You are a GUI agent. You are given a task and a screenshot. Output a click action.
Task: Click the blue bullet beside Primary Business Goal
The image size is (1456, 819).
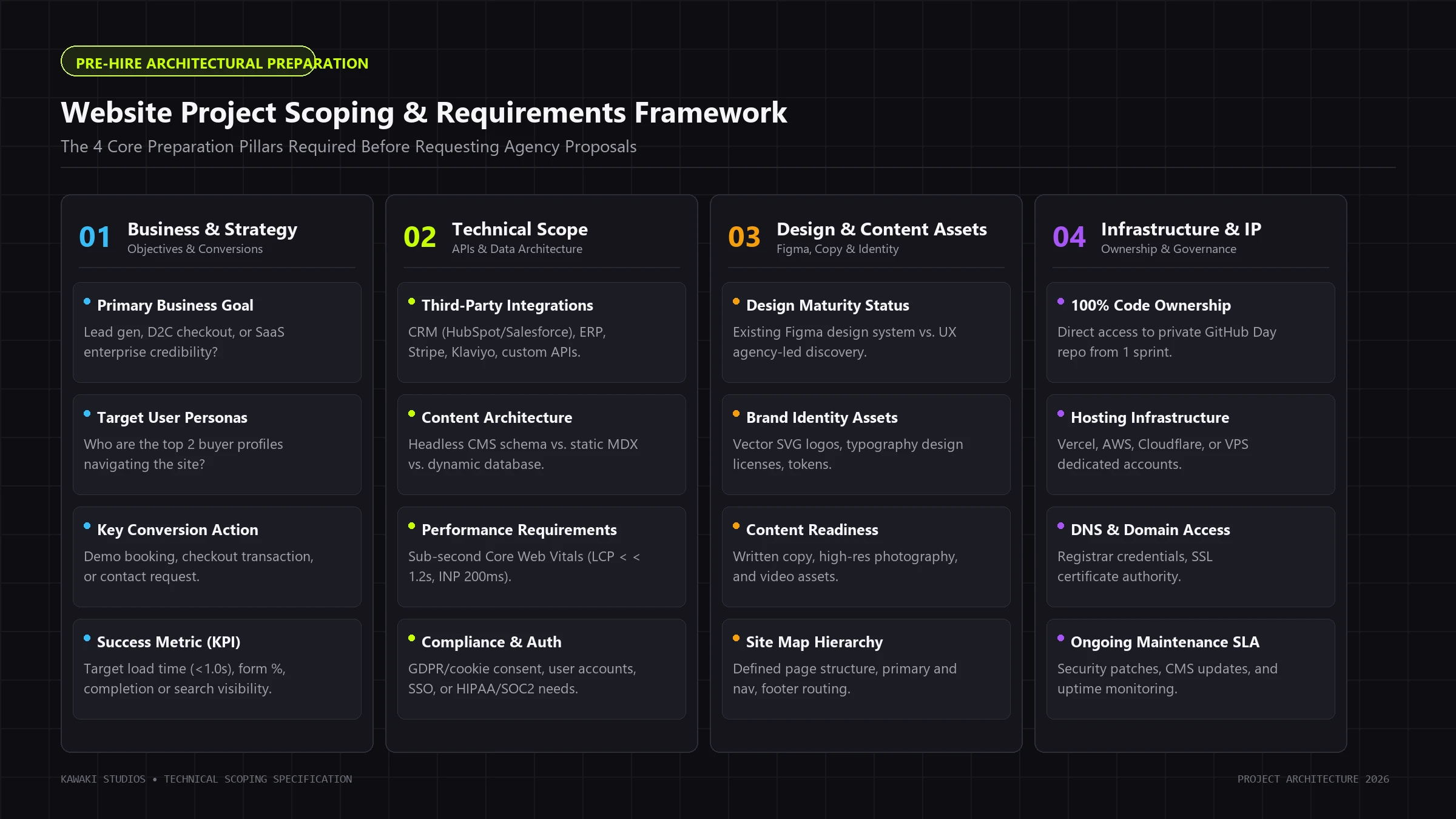[x=87, y=302]
